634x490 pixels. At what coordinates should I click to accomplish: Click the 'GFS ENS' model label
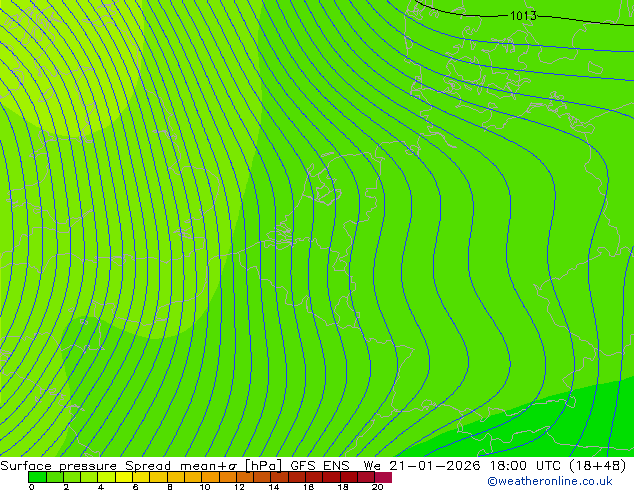(320, 466)
